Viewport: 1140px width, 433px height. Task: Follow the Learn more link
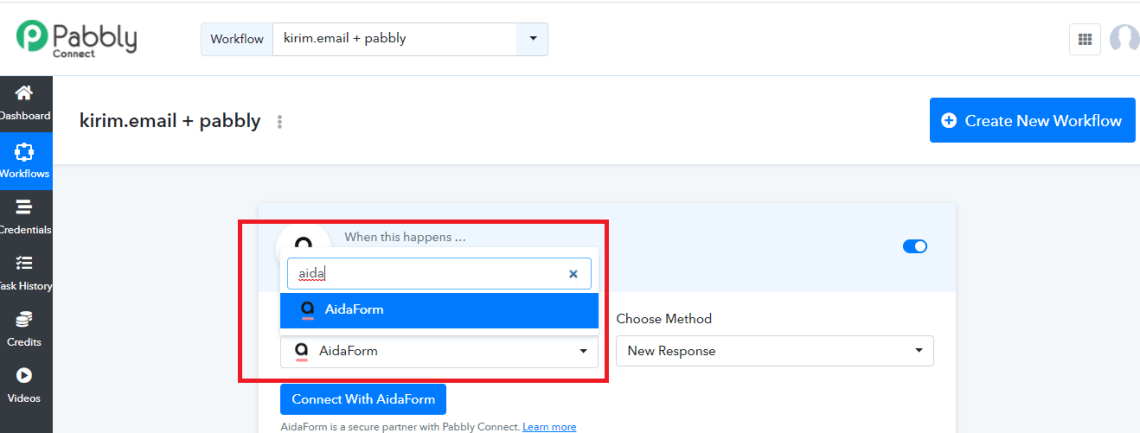[549, 427]
